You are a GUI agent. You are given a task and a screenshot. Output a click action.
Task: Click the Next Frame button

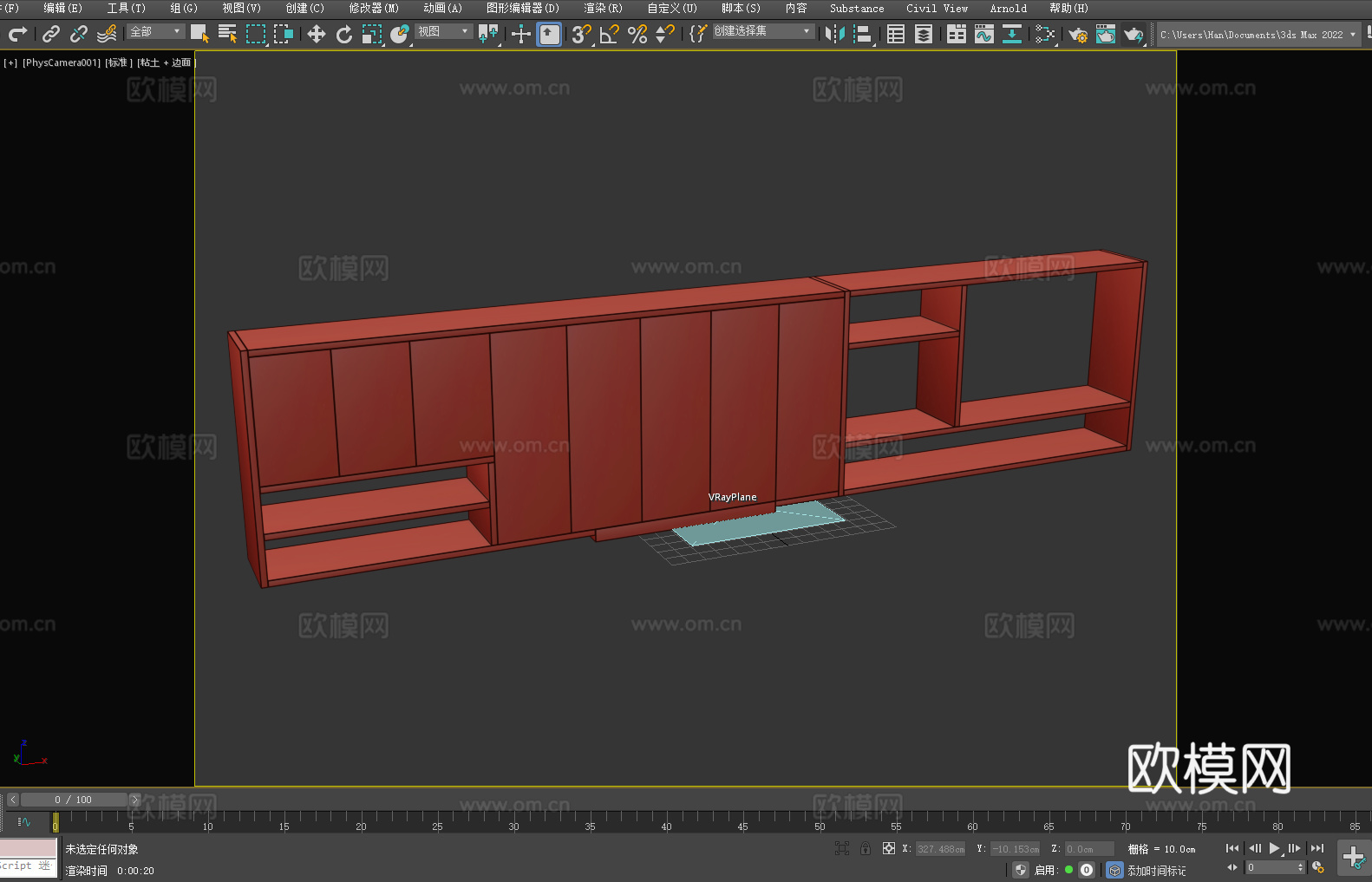click(x=1295, y=848)
